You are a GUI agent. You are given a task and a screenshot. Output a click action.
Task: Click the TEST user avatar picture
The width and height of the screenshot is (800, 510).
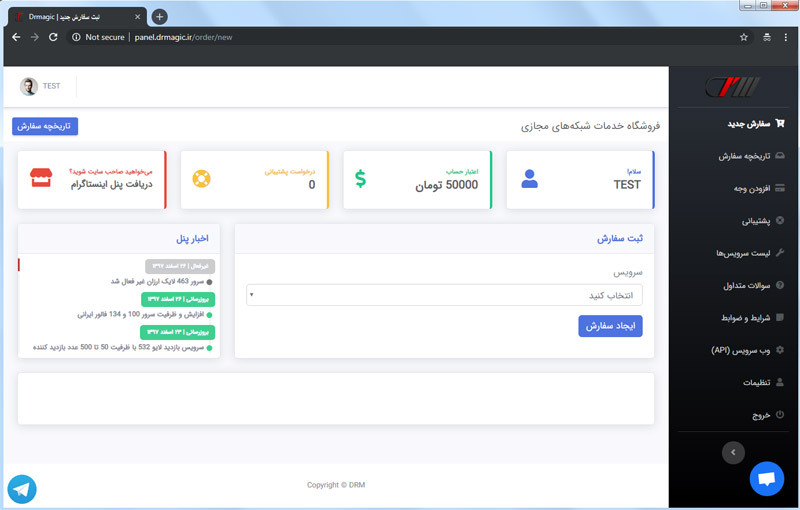[29, 86]
